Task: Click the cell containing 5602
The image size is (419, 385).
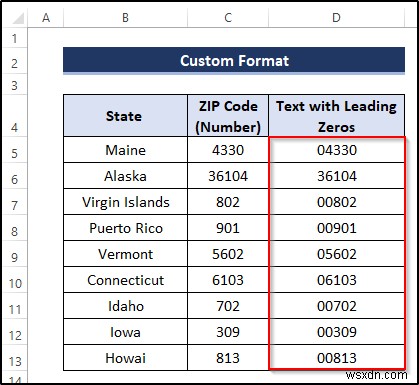Action: click(228, 254)
